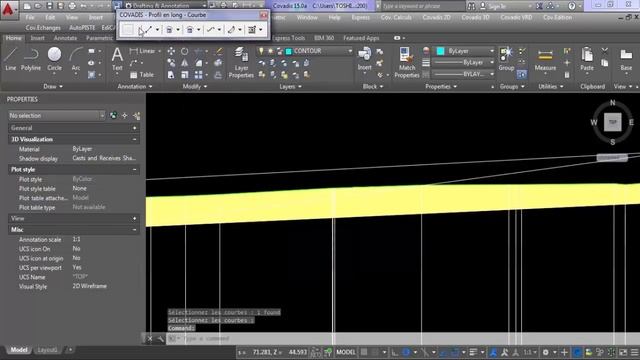Expand the Modify panel flyout
The width and height of the screenshot is (640, 360).
pyautogui.click(x=195, y=87)
